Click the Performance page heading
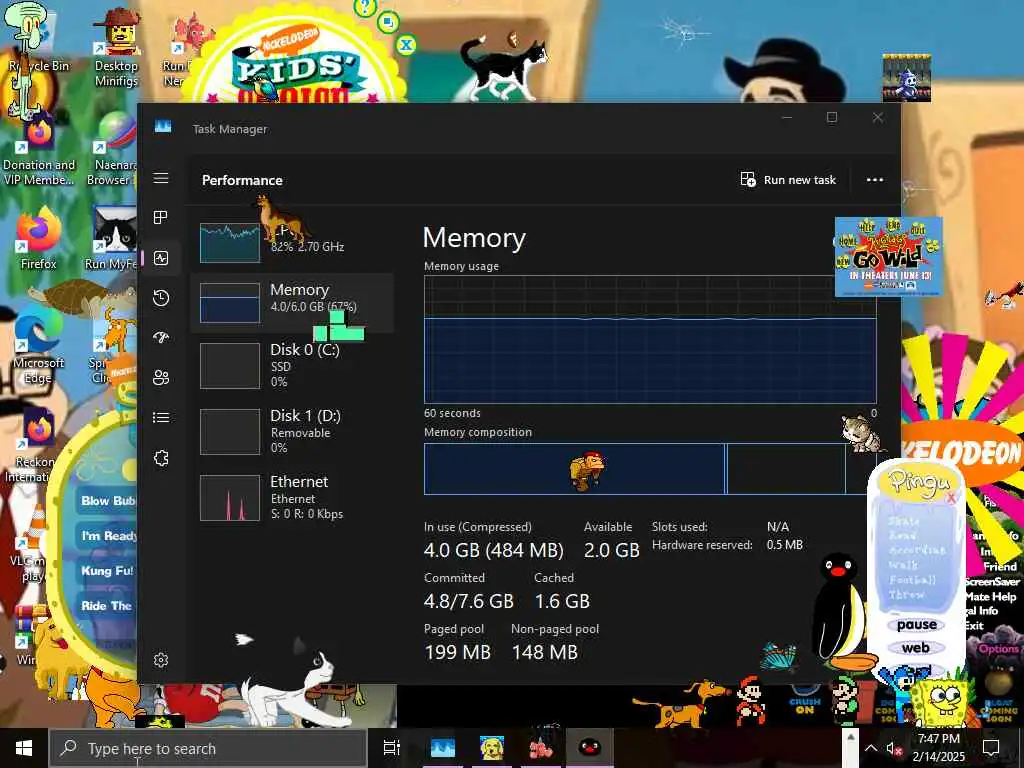This screenshot has width=1024, height=768. 242,180
